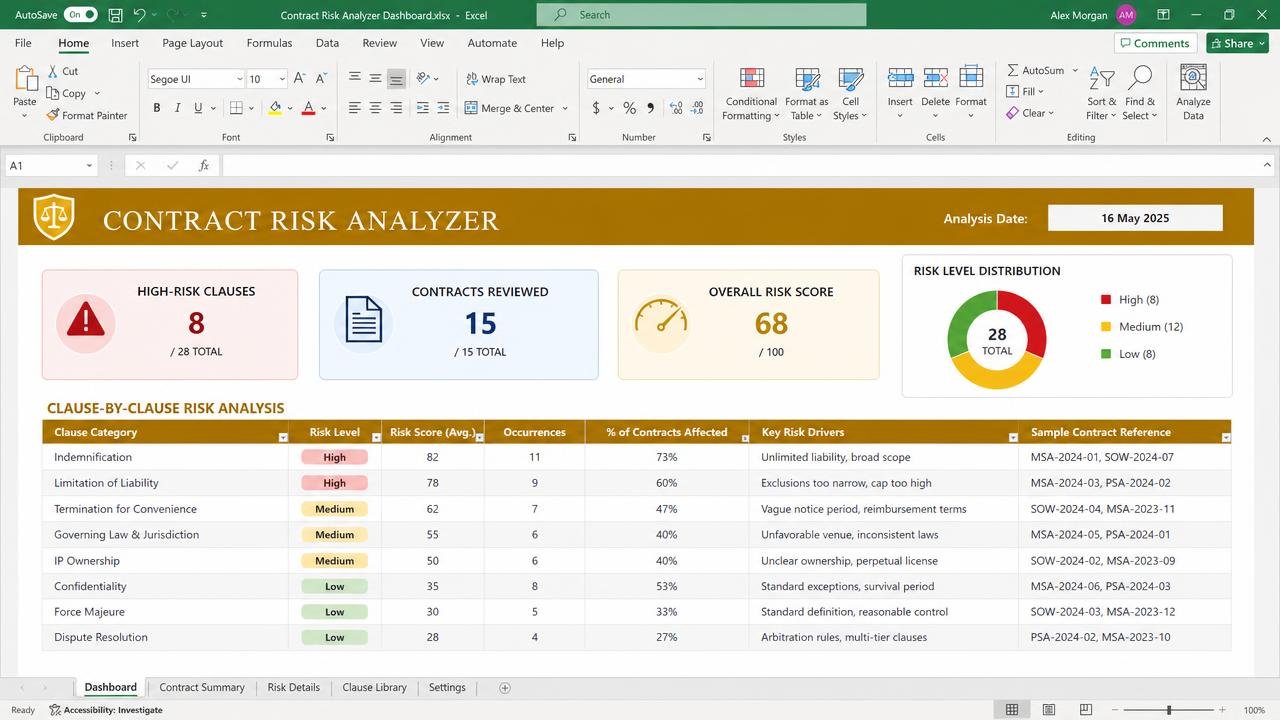Image resolution: width=1280 pixels, height=720 pixels.
Task: Click the Insert cells icon
Action: pos(900,78)
